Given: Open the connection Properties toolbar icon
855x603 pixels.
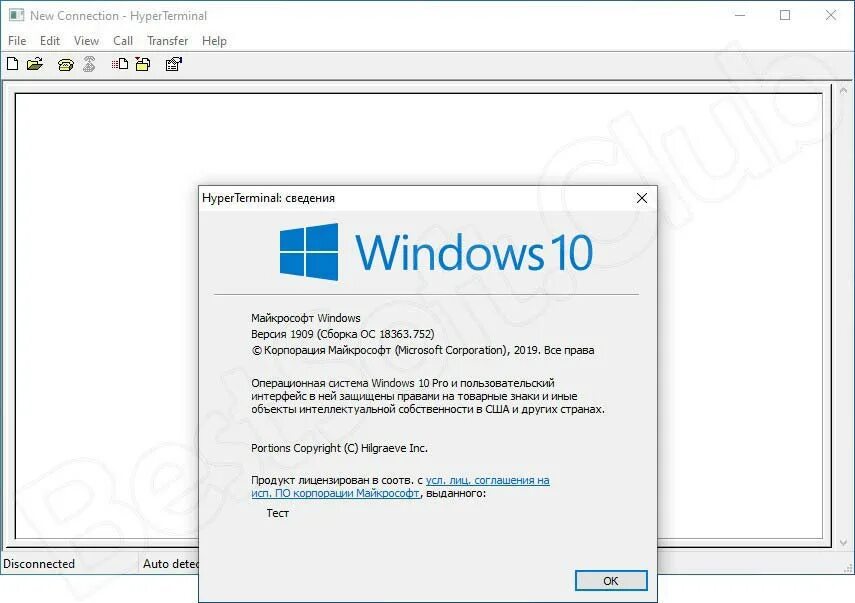Looking at the screenshot, I should pyautogui.click(x=173, y=64).
